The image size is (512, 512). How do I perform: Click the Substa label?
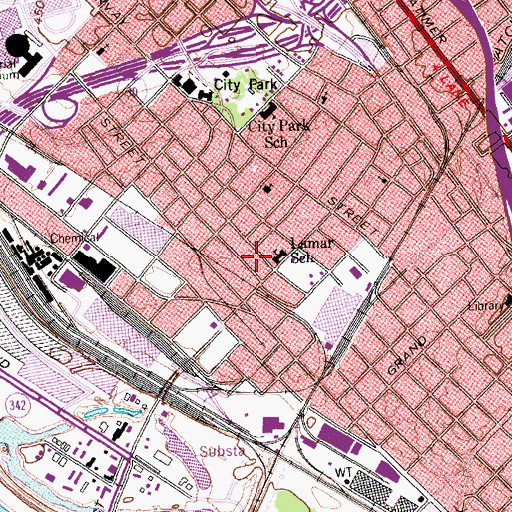point(222,451)
